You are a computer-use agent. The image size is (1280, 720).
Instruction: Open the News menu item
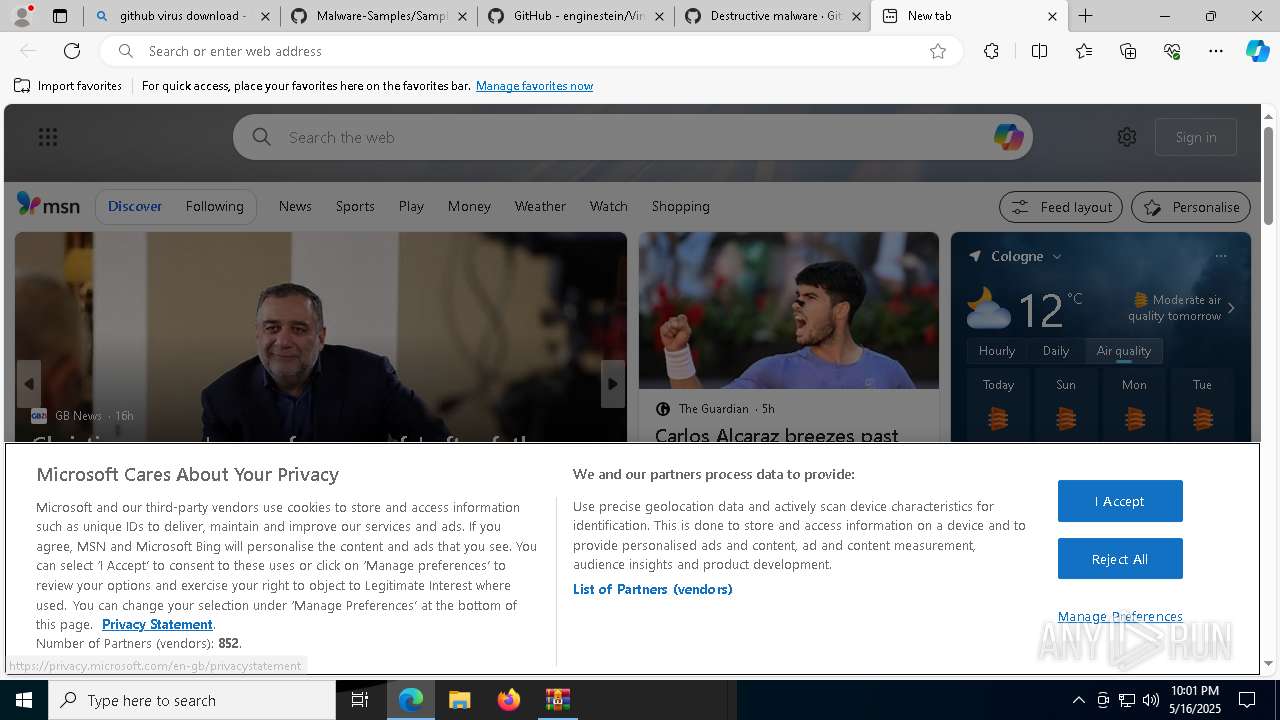coord(295,206)
